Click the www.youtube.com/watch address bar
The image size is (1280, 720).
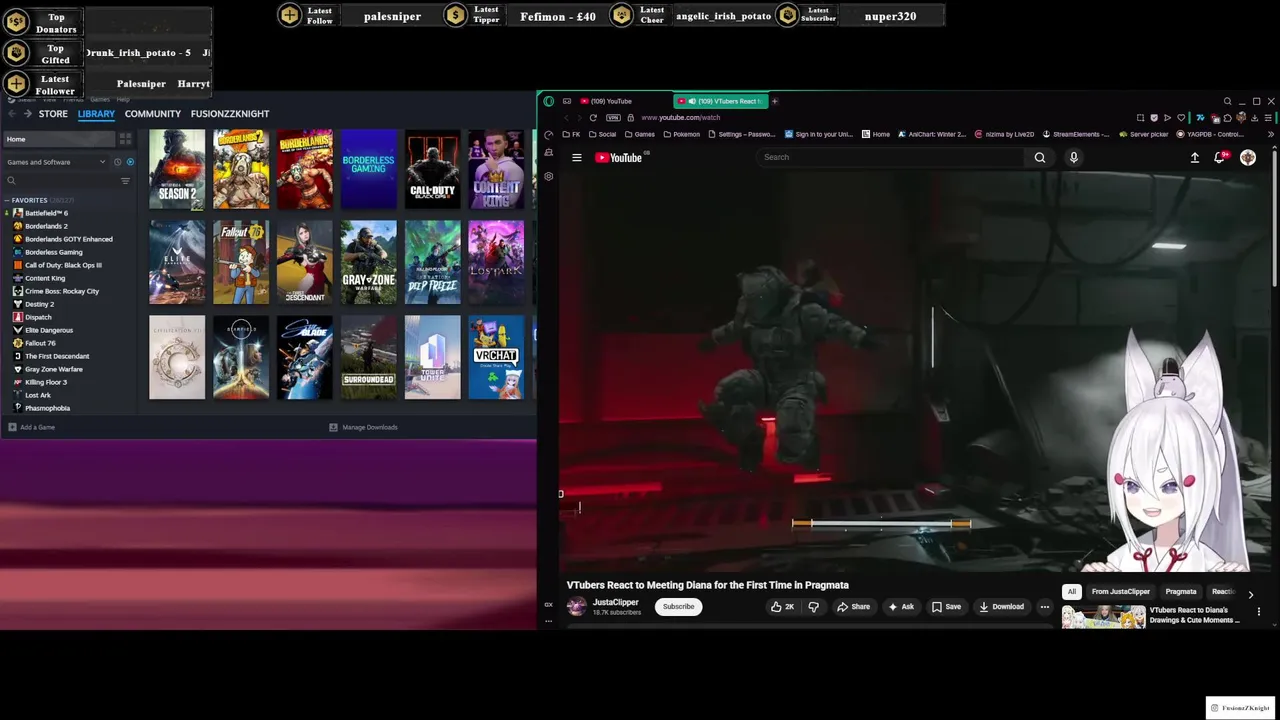[x=680, y=117]
